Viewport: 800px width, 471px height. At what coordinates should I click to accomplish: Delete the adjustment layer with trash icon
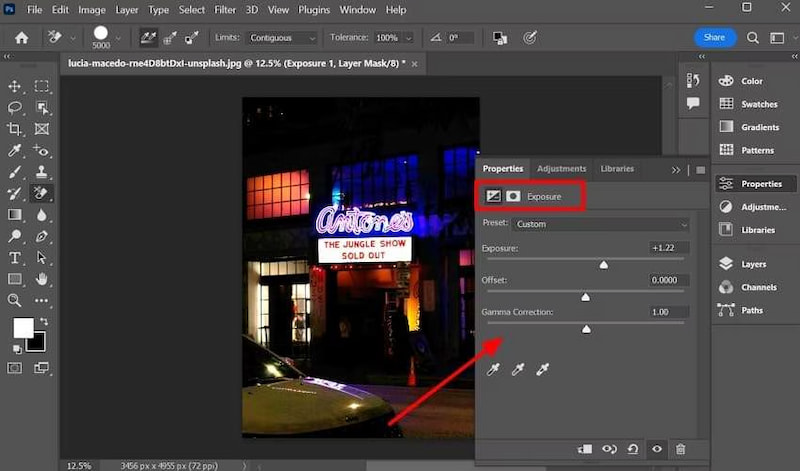pyautogui.click(x=680, y=449)
